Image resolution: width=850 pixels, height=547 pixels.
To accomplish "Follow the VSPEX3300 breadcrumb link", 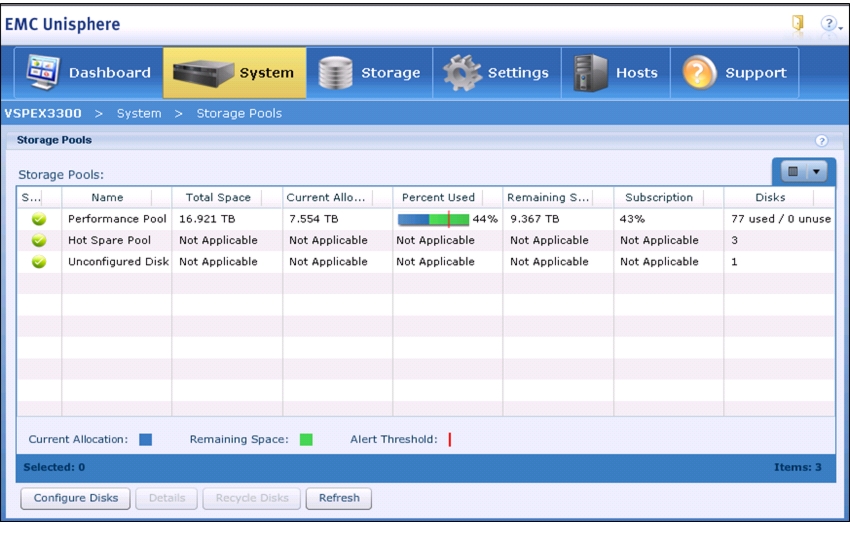I will (x=43, y=113).
